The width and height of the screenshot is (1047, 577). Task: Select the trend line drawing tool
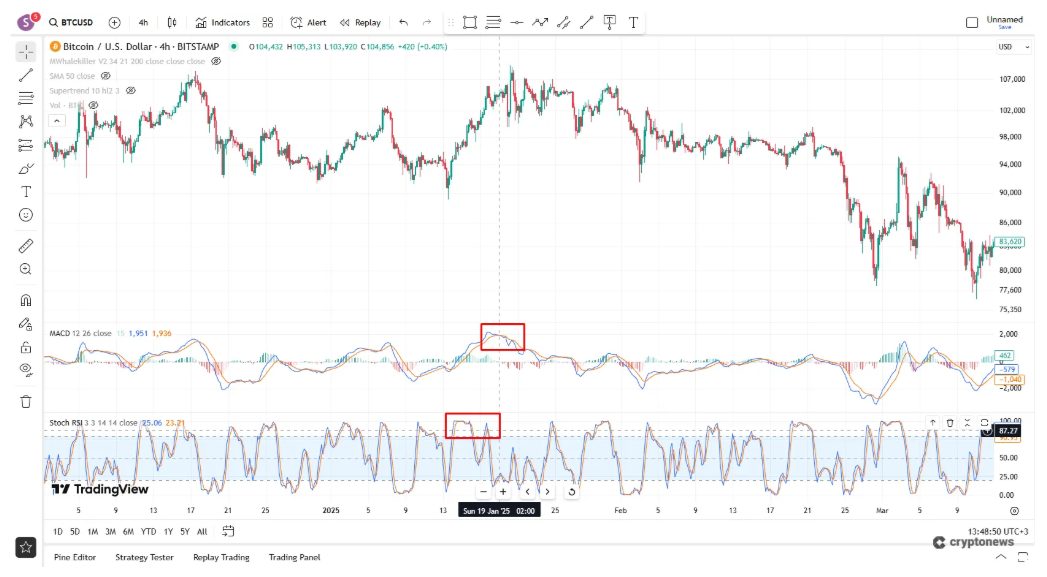(25, 75)
